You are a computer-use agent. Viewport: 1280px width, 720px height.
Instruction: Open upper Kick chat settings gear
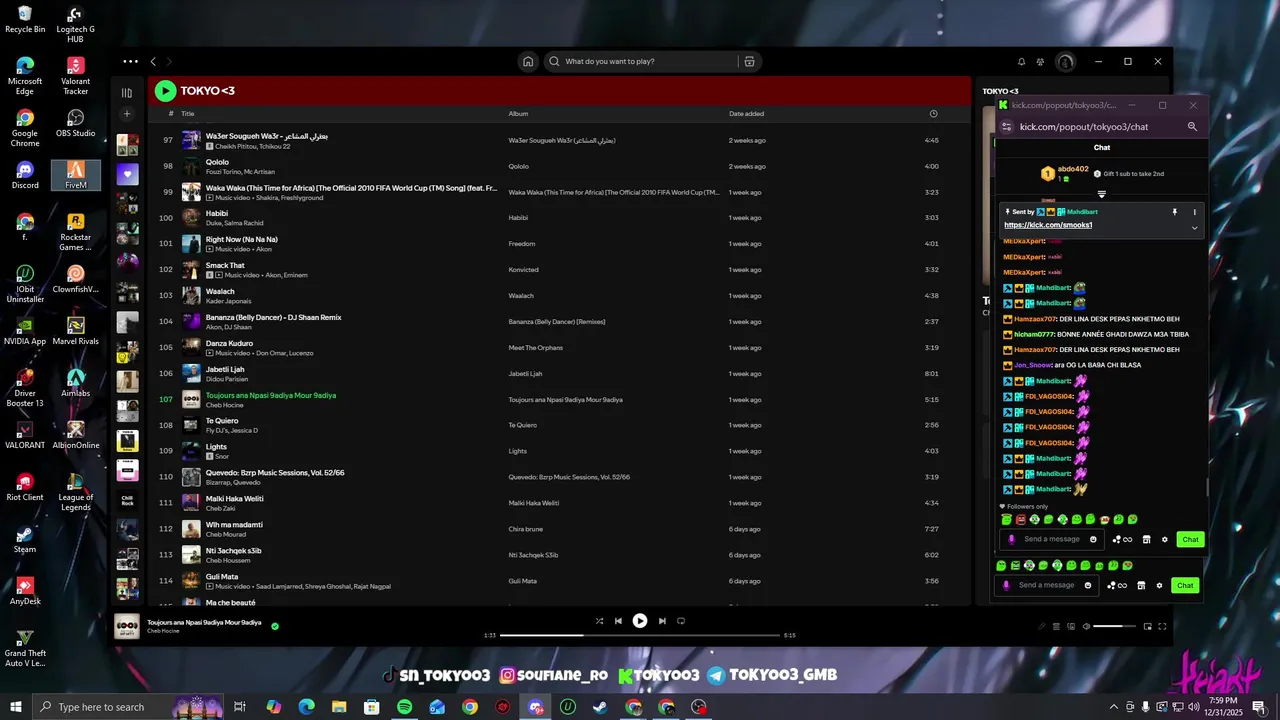click(1164, 539)
